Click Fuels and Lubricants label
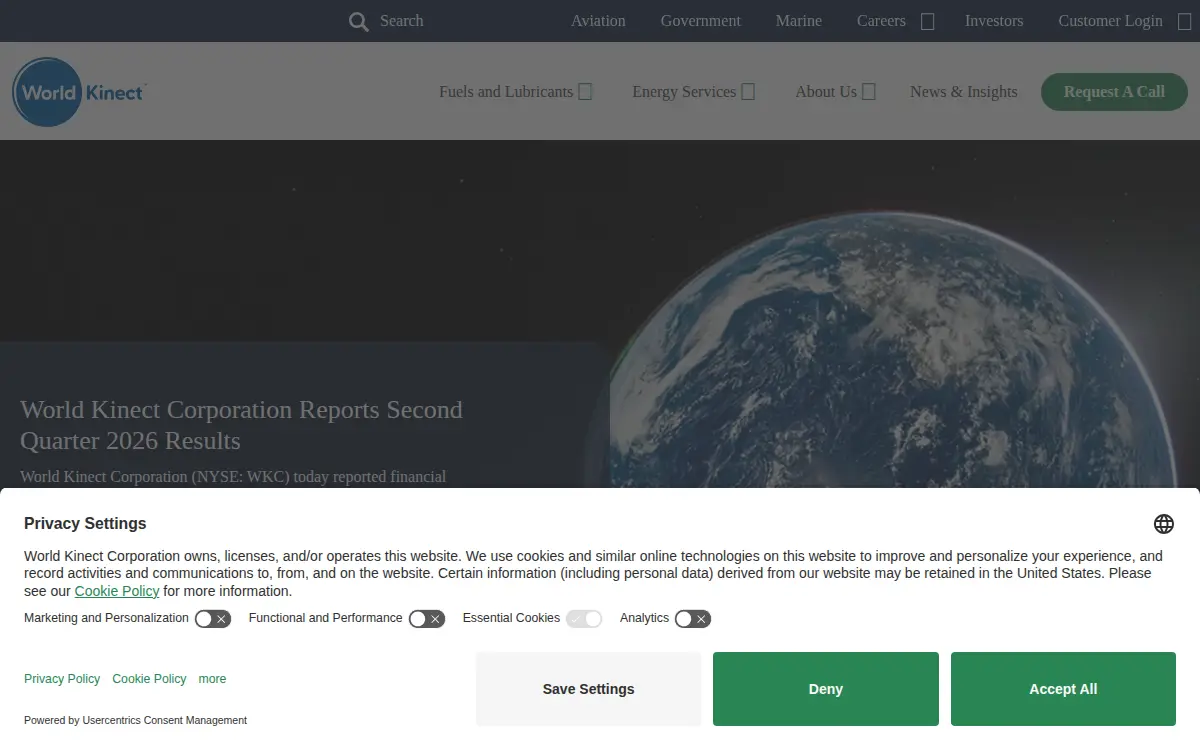 click(x=506, y=92)
